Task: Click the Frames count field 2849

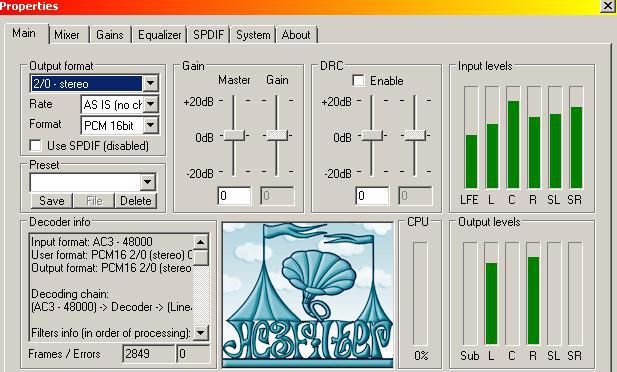Action: pos(148,353)
